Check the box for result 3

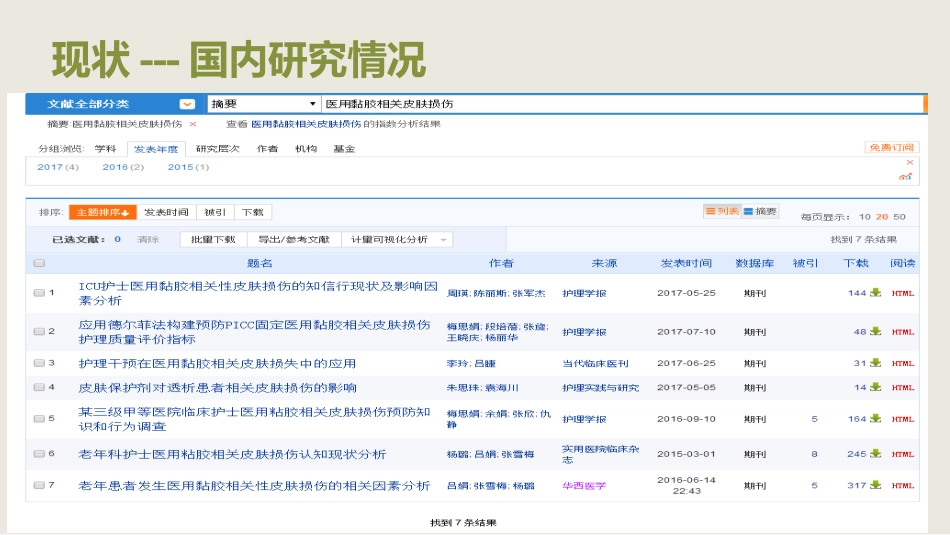coord(39,363)
